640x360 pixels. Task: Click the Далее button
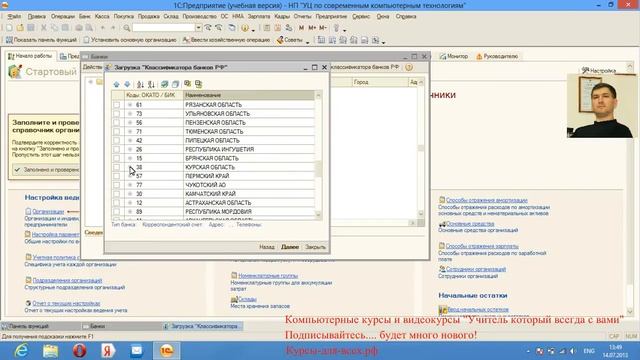[290, 247]
